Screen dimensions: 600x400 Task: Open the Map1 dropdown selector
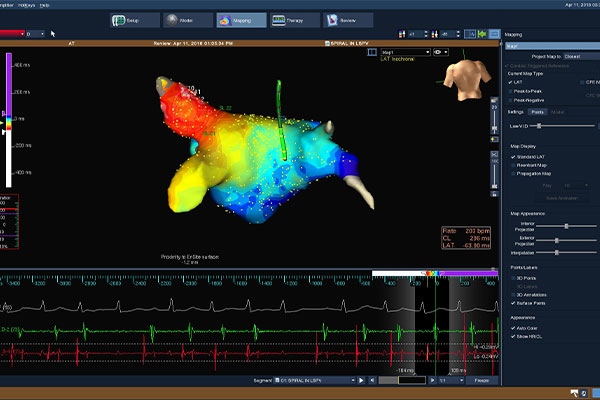[407, 52]
